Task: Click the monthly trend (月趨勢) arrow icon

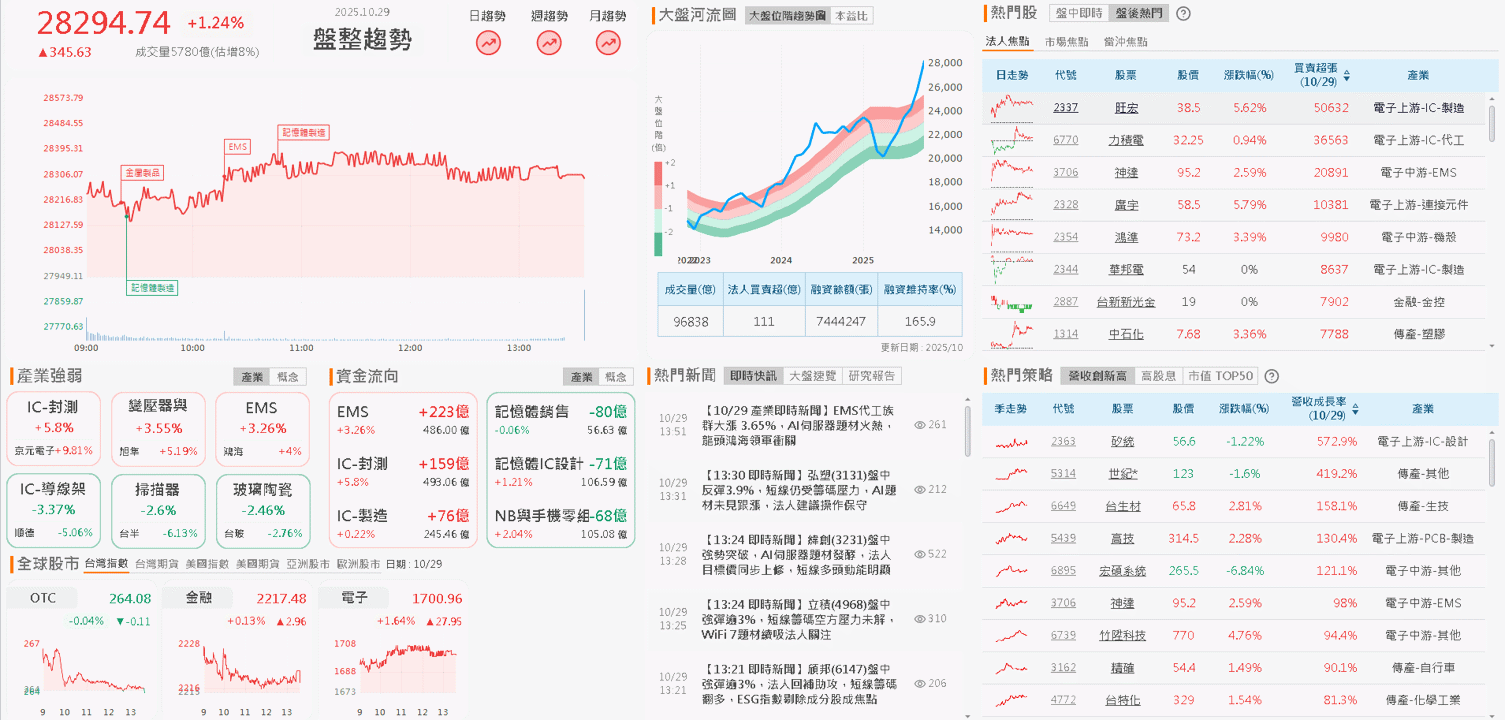Action: click(x=608, y=43)
